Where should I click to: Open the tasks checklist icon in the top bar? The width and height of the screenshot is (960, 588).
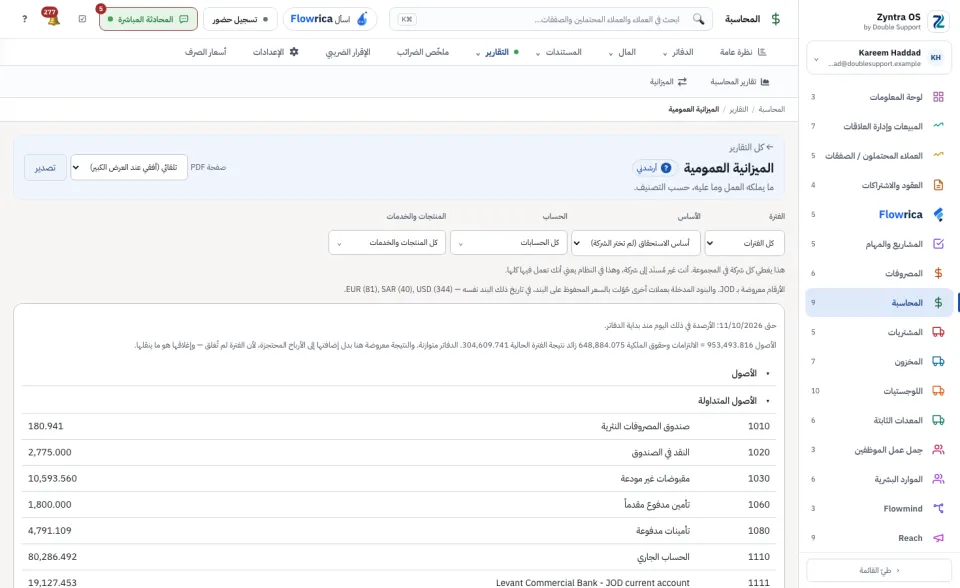pos(83,19)
